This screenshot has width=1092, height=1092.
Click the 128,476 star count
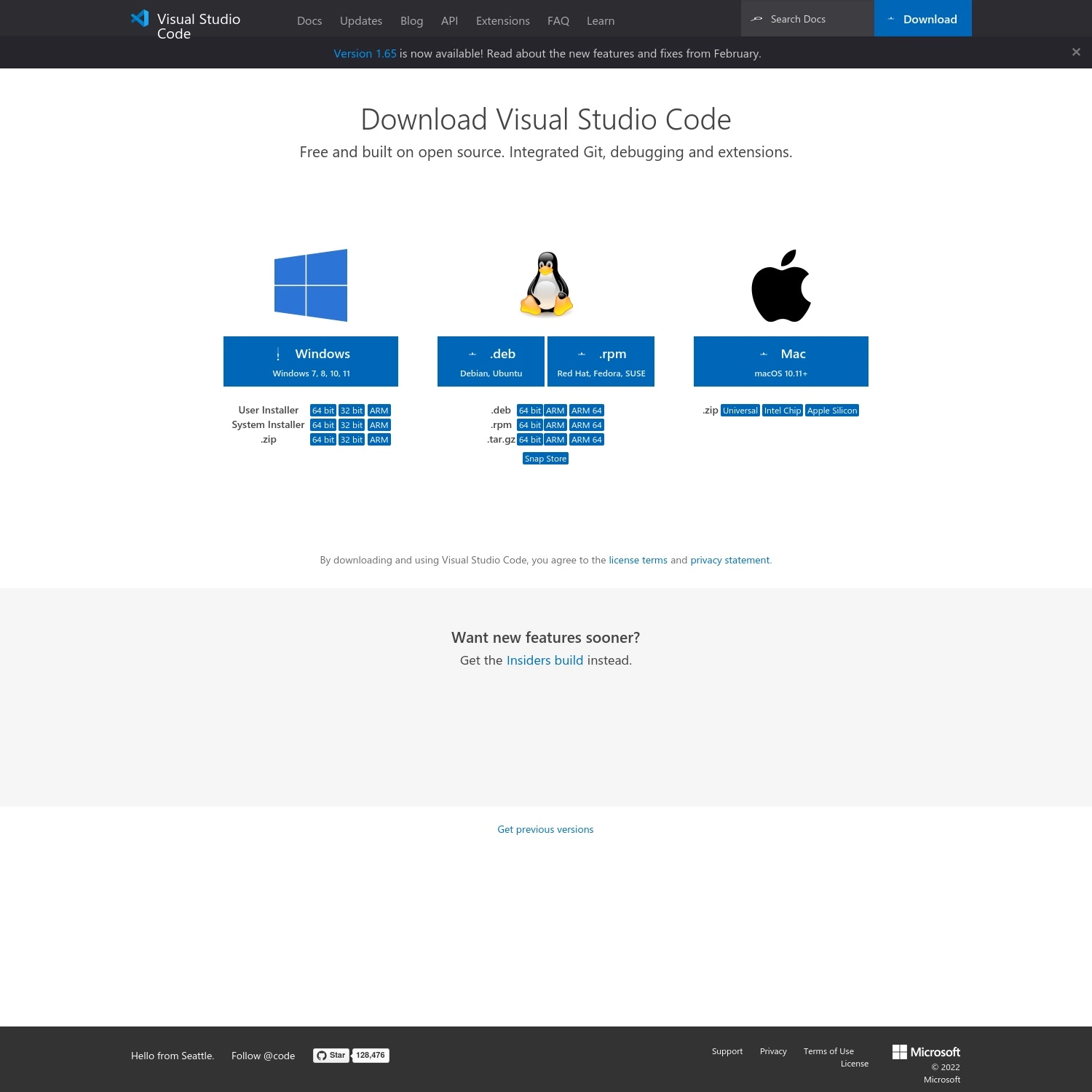click(371, 1056)
